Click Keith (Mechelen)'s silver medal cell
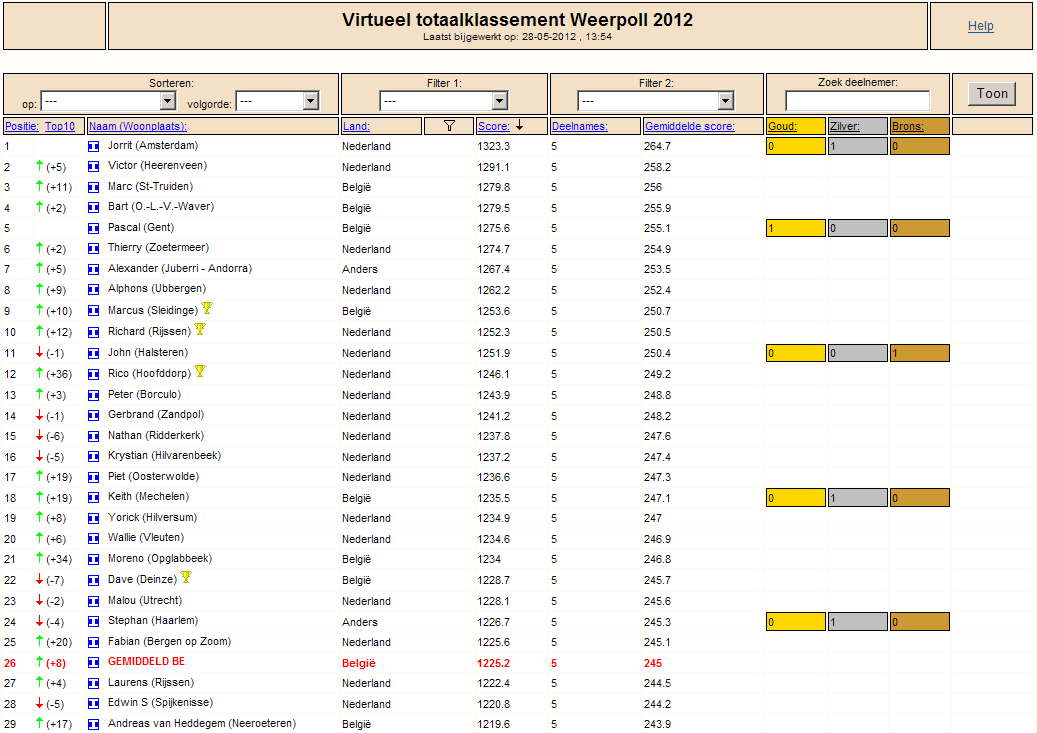Screen dimensions: 1037x733 tap(858, 497)
